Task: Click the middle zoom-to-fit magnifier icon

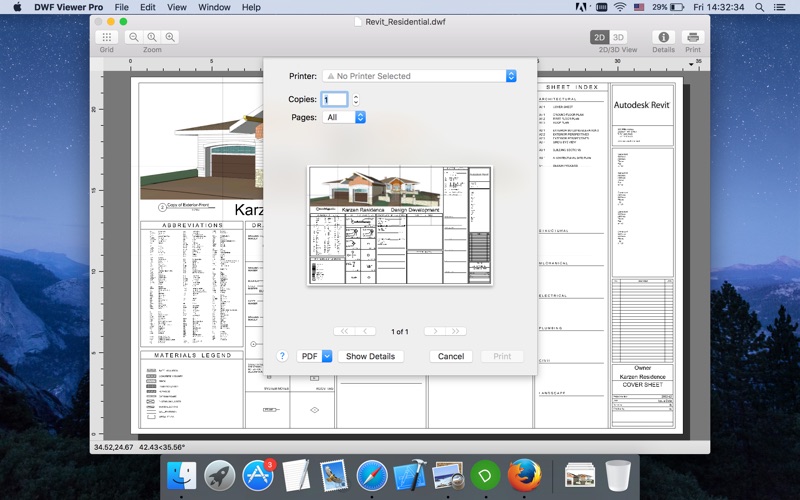Action: (x=152, y=37)
